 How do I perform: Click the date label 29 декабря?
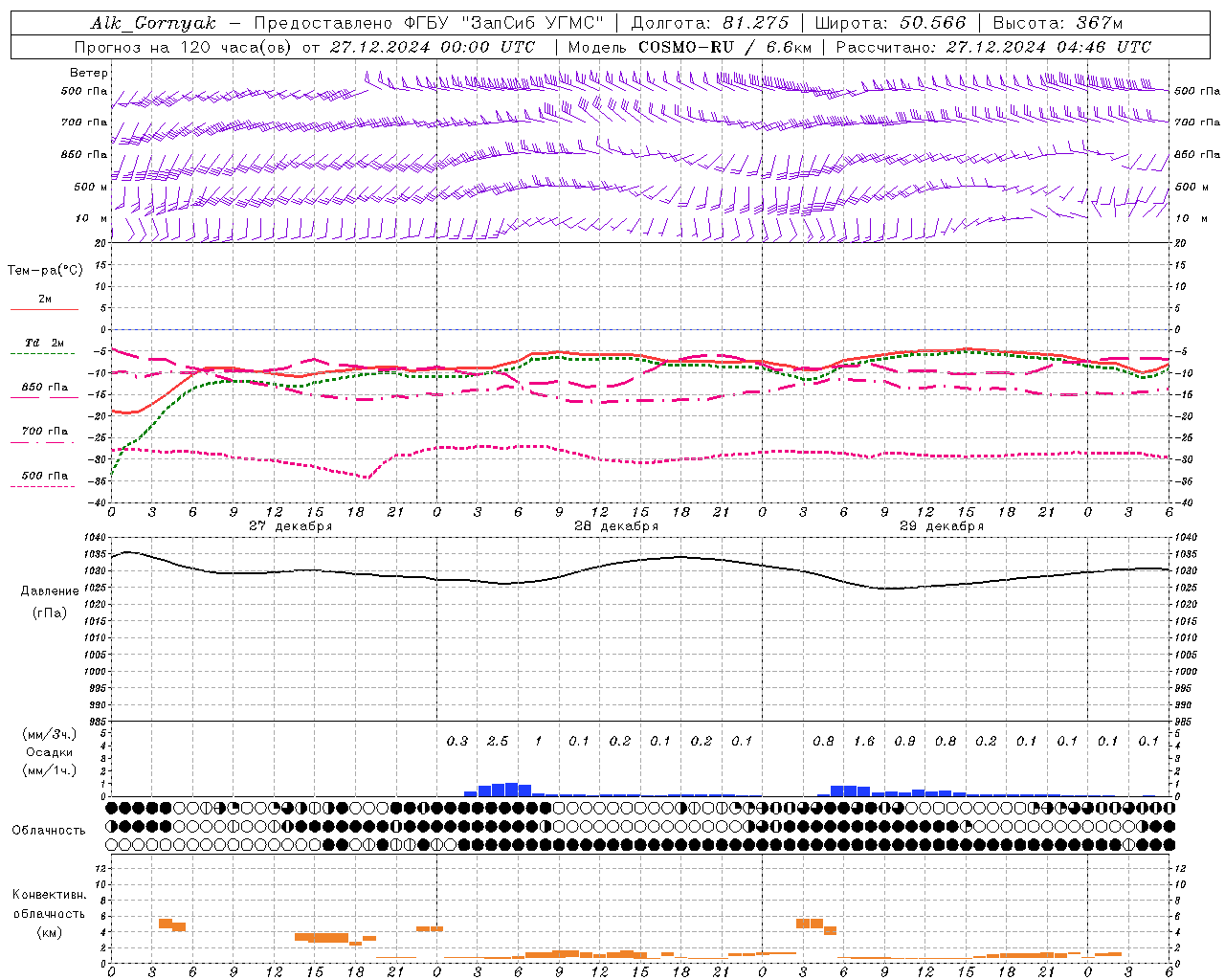tap(941, 526)
